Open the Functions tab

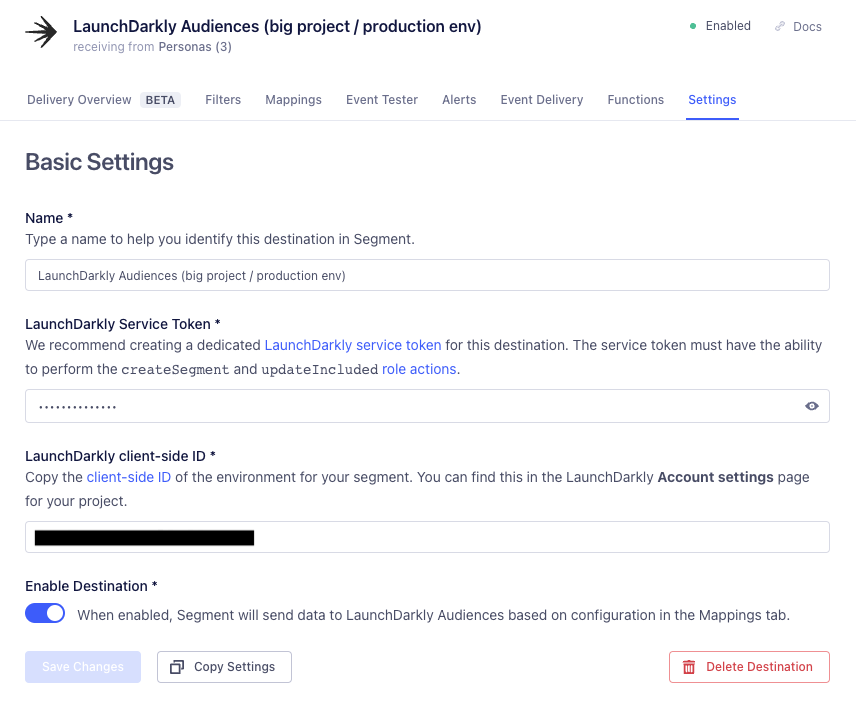tap(635, 100)
